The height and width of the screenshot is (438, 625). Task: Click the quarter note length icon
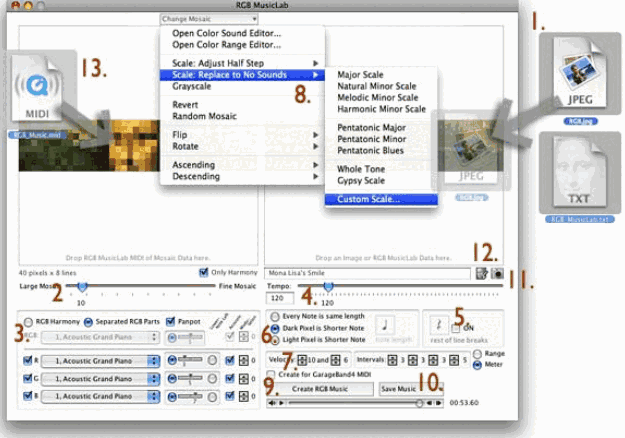click(385, 325)
